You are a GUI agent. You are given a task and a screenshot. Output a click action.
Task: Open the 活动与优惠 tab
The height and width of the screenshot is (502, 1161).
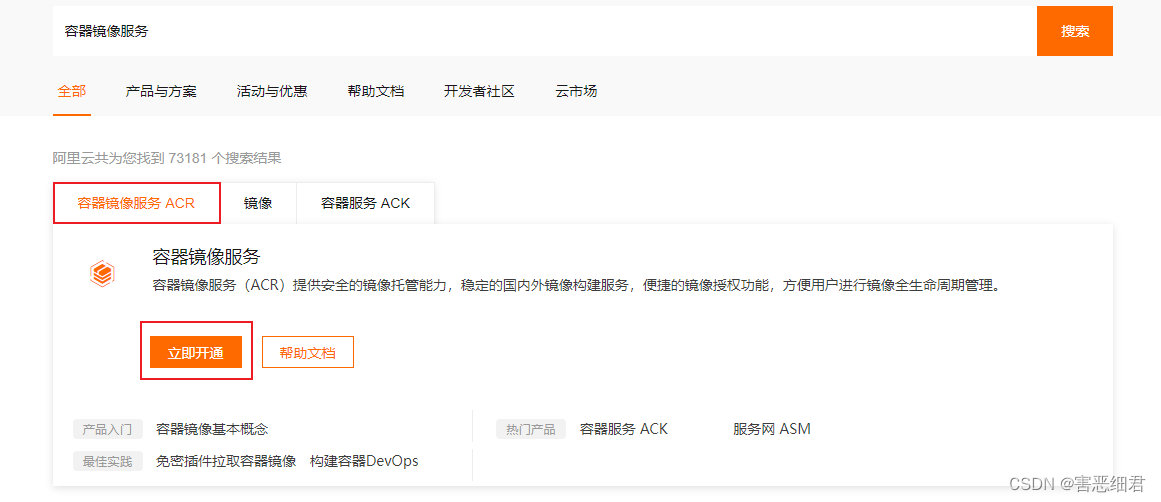click(272, 92)
